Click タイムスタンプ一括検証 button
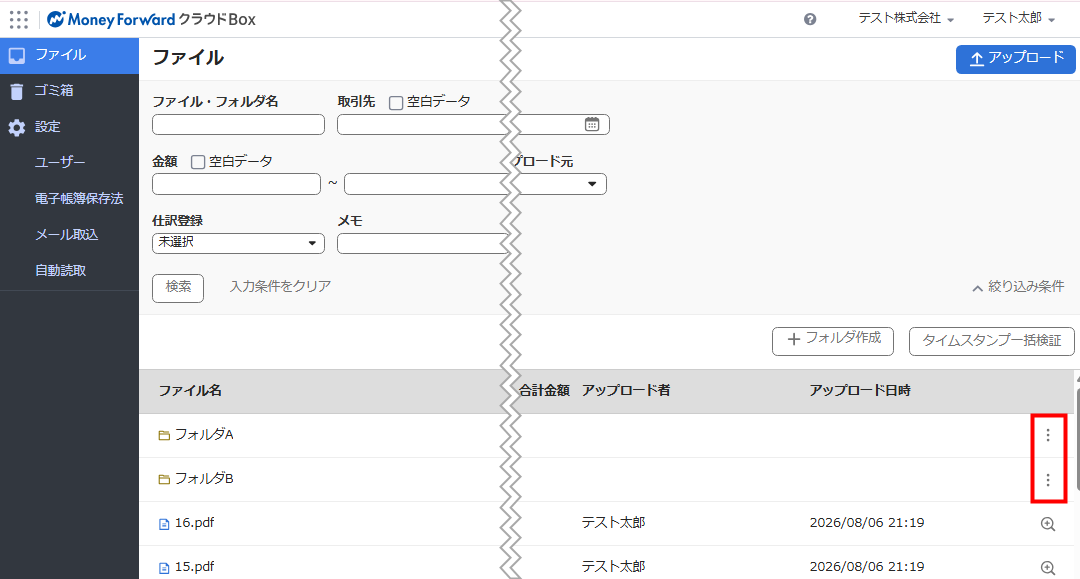The width and height of the screenshot is (1080, 579). (x=991, y=341)
